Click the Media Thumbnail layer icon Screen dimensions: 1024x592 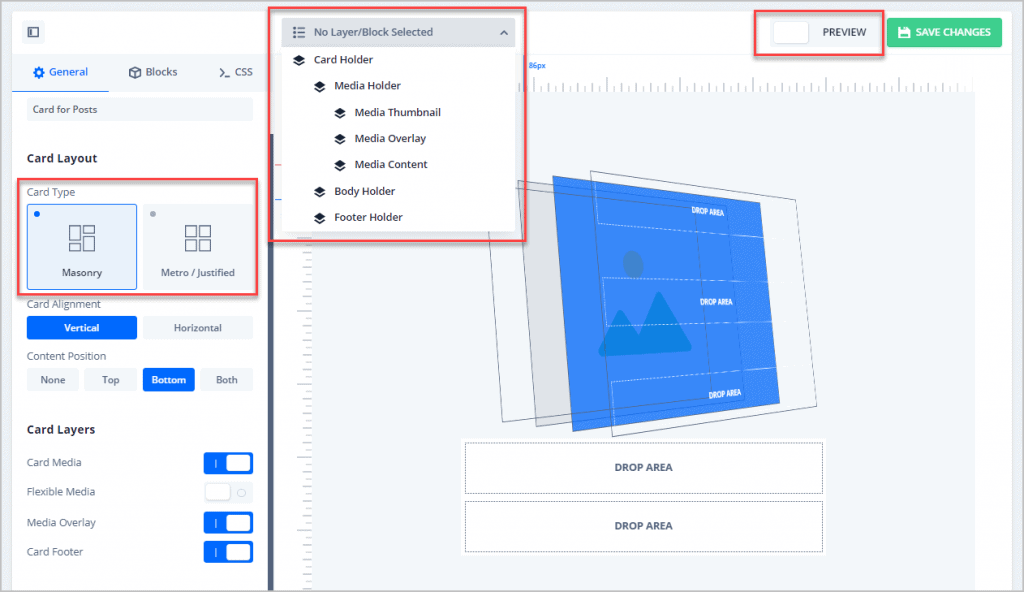340,113
